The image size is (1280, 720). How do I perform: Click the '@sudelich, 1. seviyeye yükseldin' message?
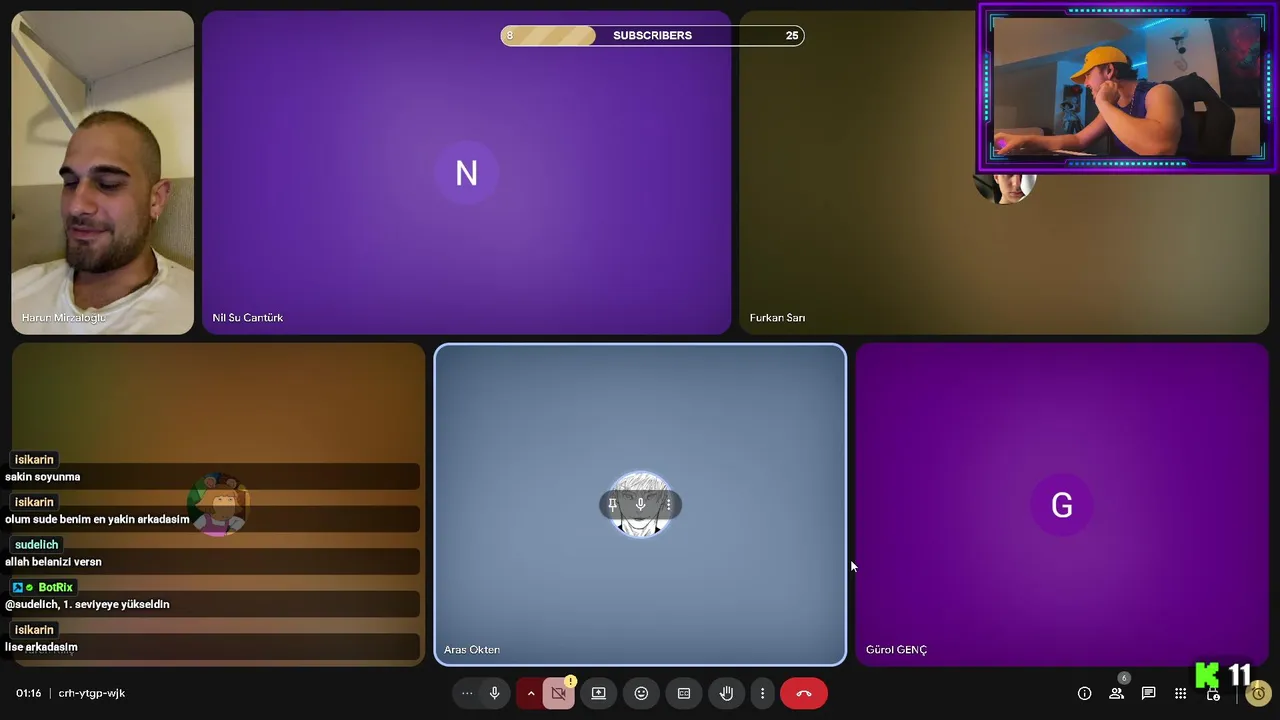[x=87, y=604]
